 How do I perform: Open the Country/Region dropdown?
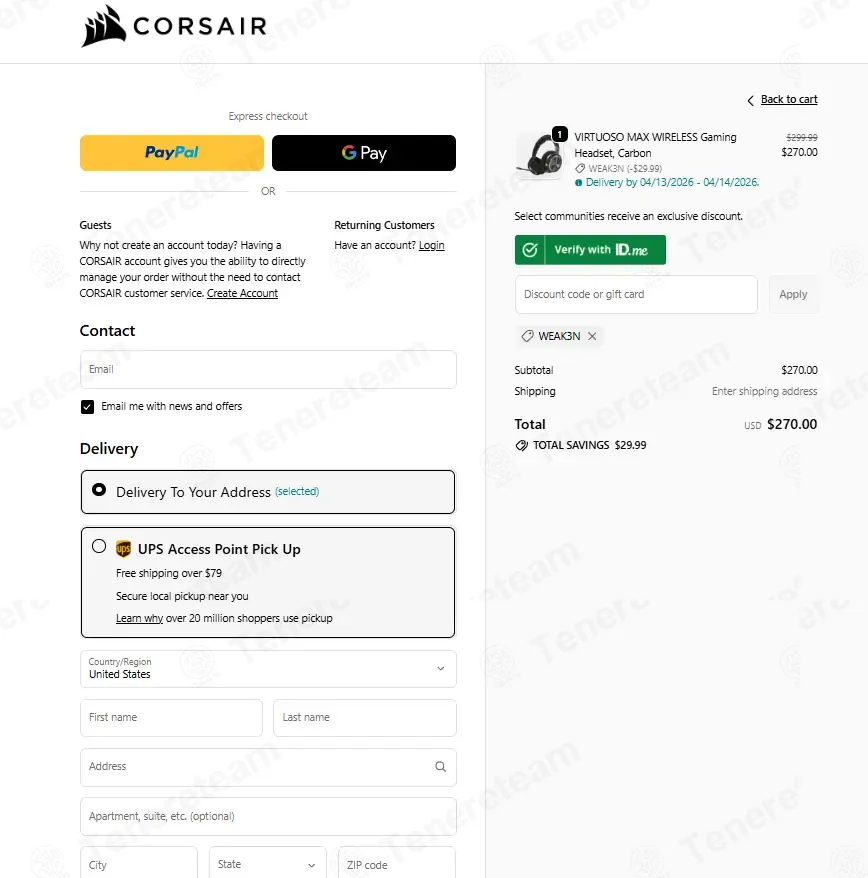click(x=268, y=669)
